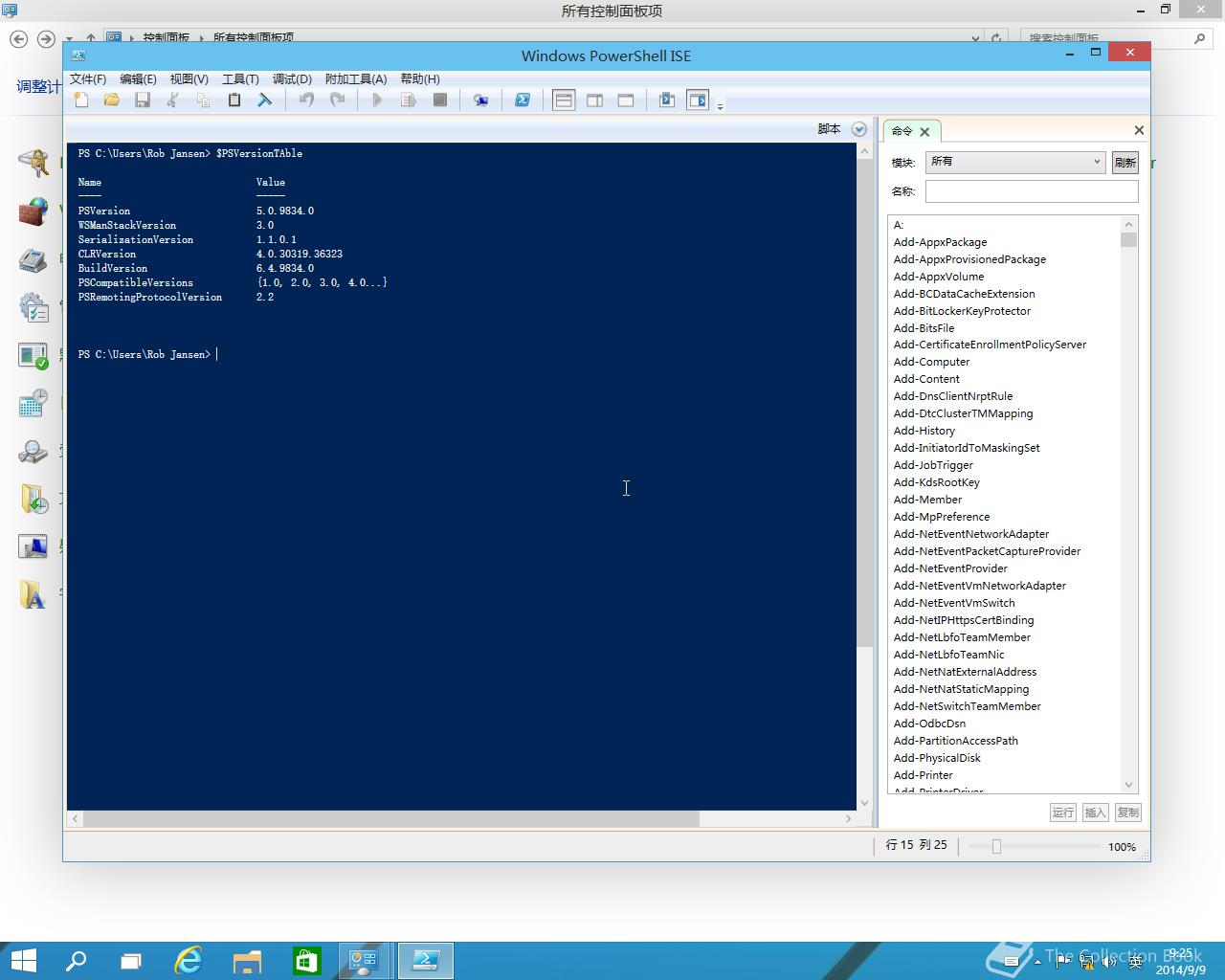Show script pane on the right icon
Screen dimensions: 1225x980
point(594,100)
